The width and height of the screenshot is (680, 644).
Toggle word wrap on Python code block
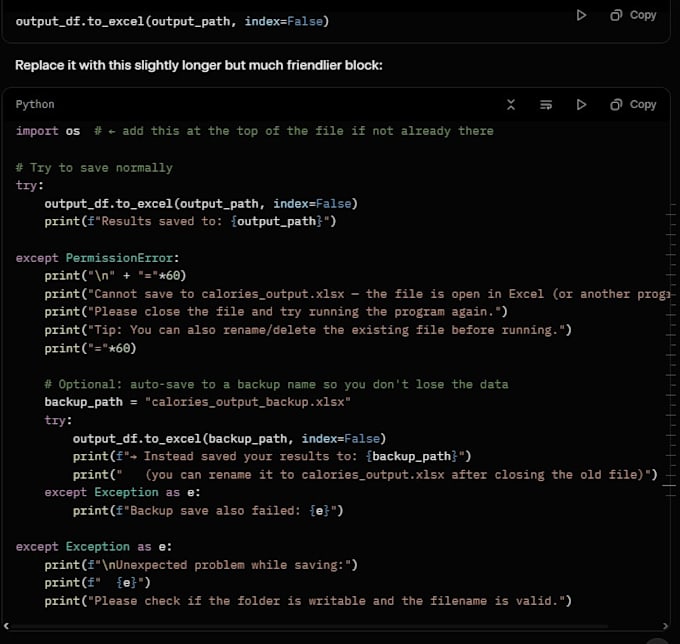[x=546, y=105]
